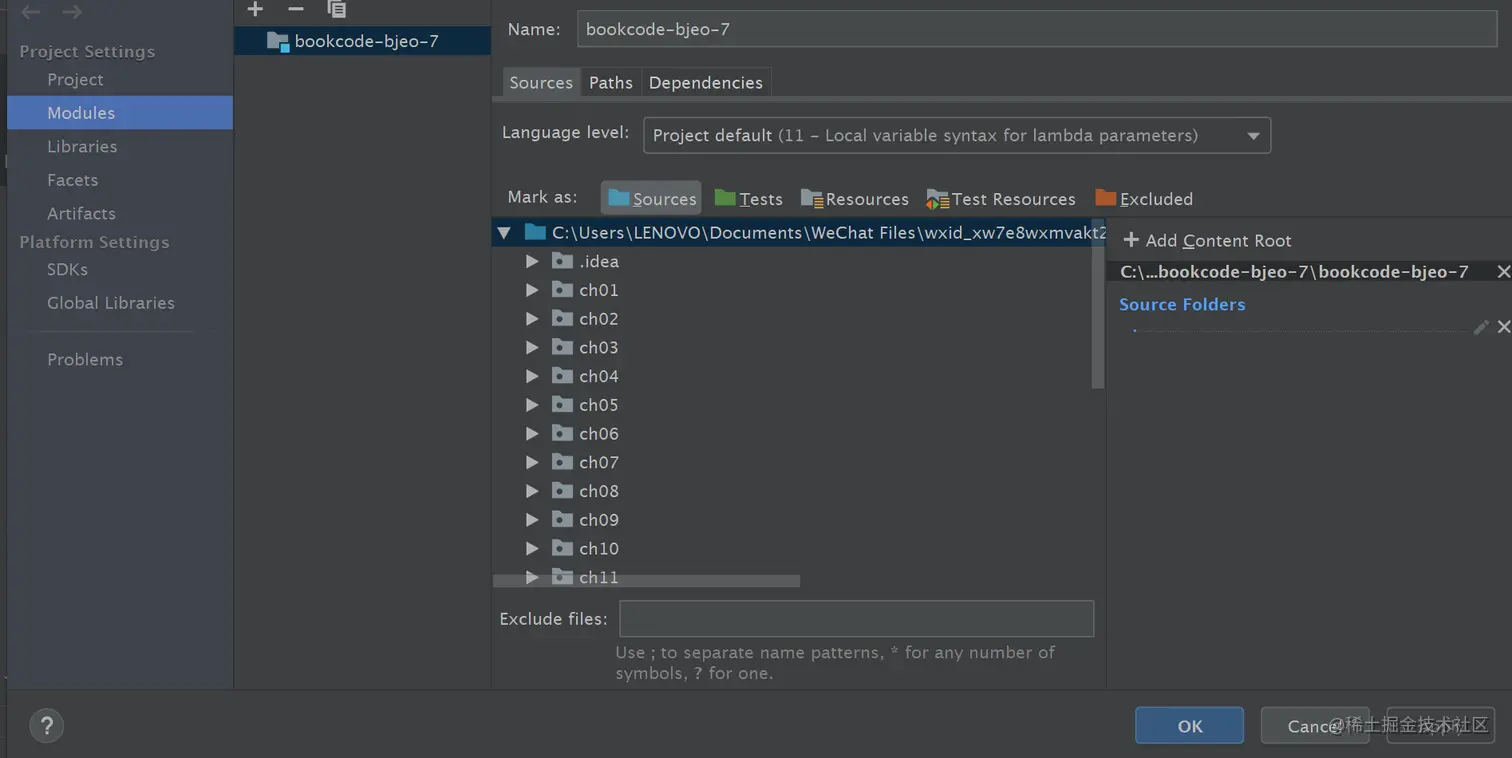Mark the folder as Excluded

(1144, 199)
